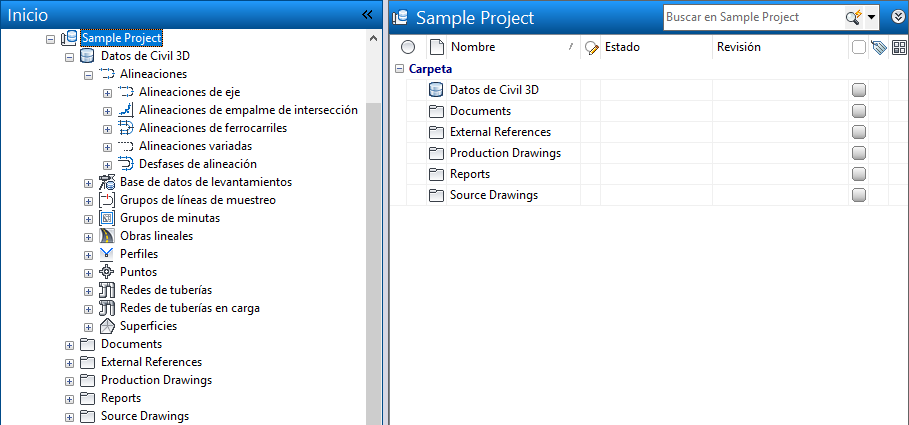The image size is (909, 425).
Task: Click the search magnifier icon
Action: 853,17
